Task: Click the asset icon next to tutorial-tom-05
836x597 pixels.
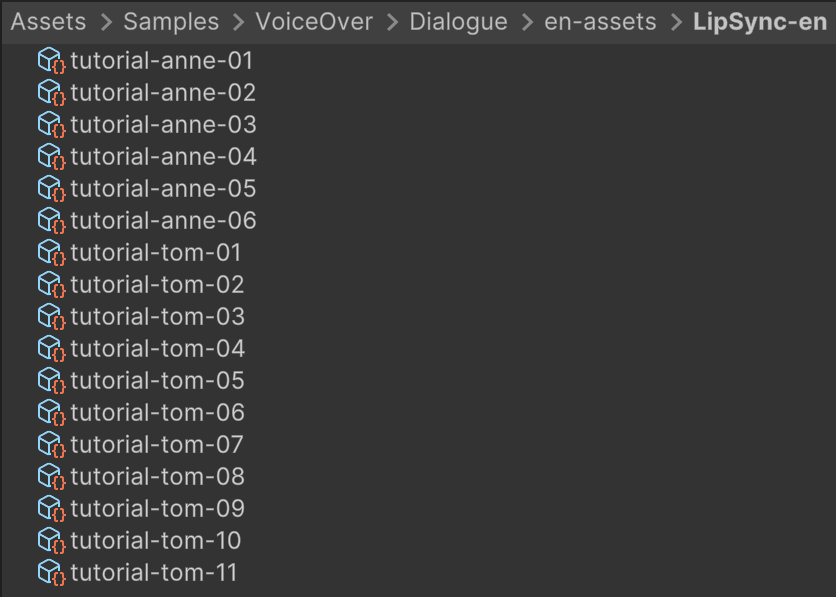Action: [50, 381]
